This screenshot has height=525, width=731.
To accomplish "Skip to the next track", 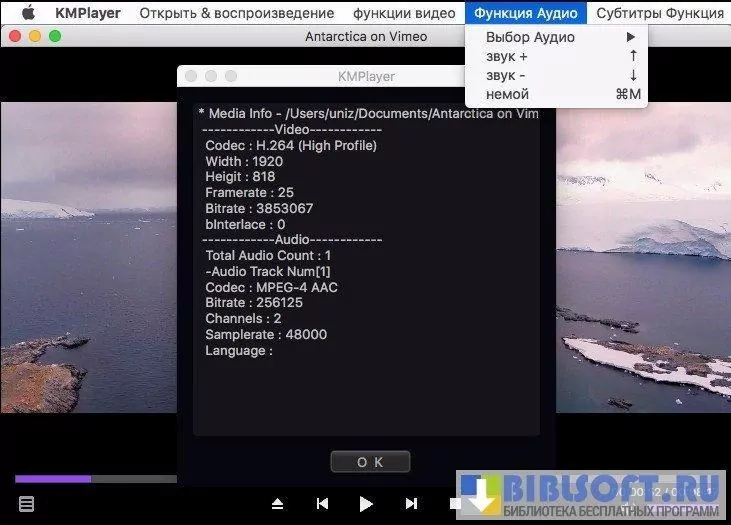I will [411, 504].
